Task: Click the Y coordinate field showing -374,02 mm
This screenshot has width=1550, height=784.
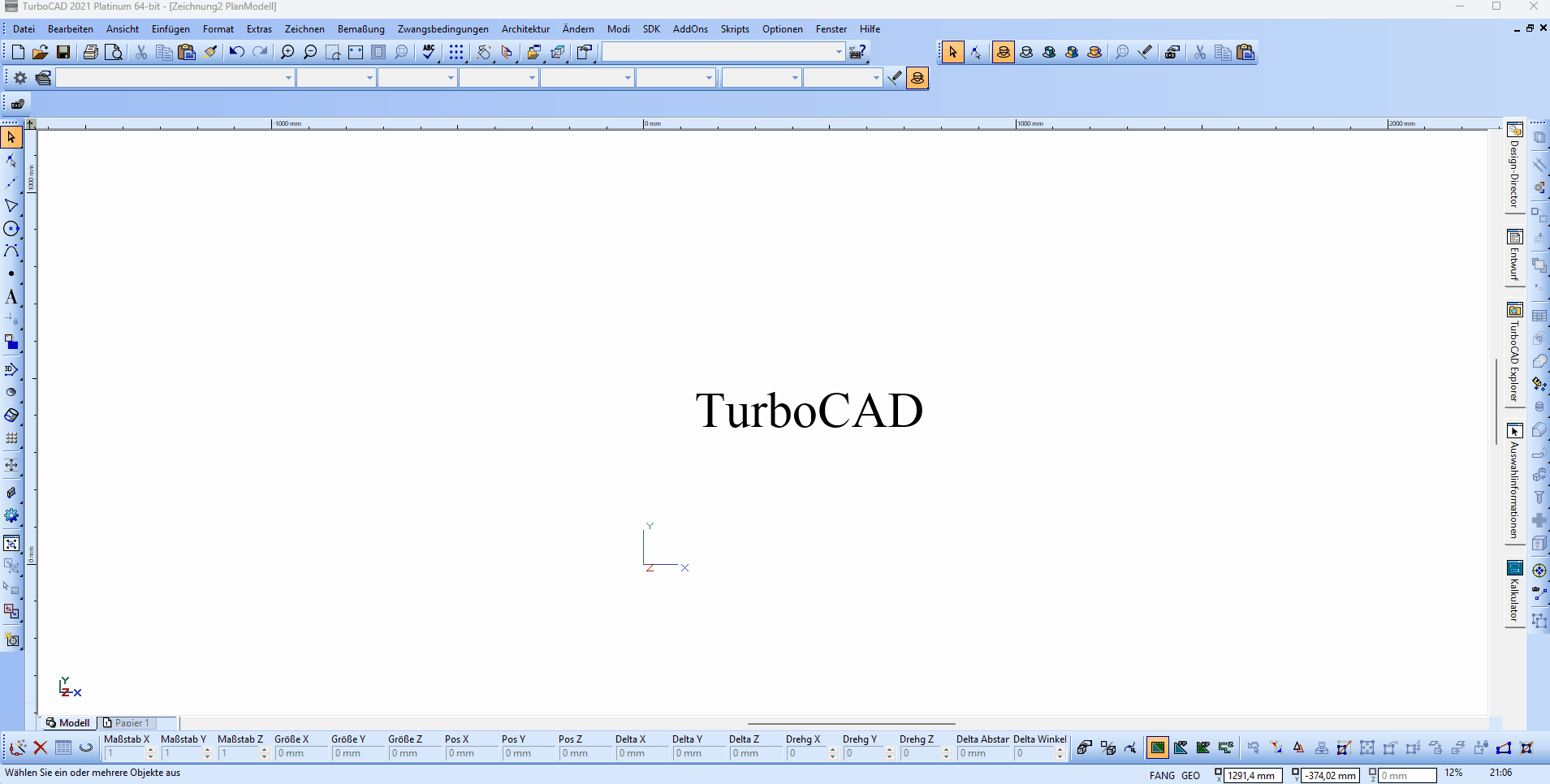Action: coord(1330,775)
